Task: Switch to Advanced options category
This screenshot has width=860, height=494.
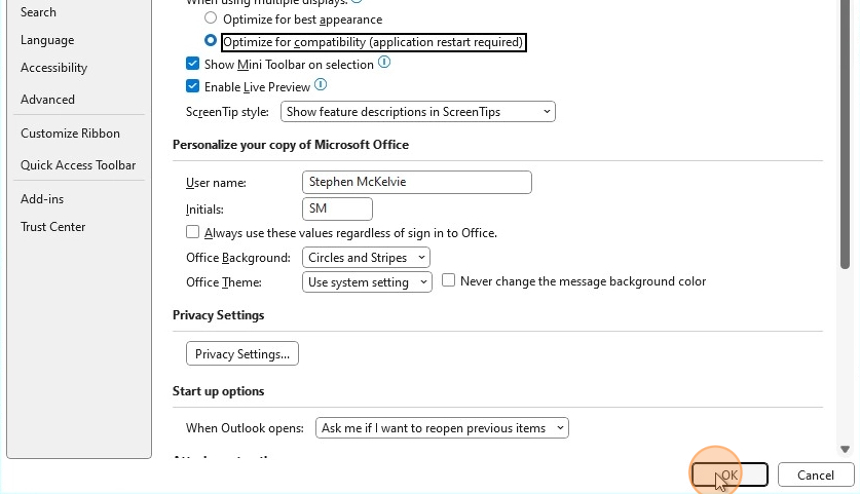Action: [x=48, y=100]
